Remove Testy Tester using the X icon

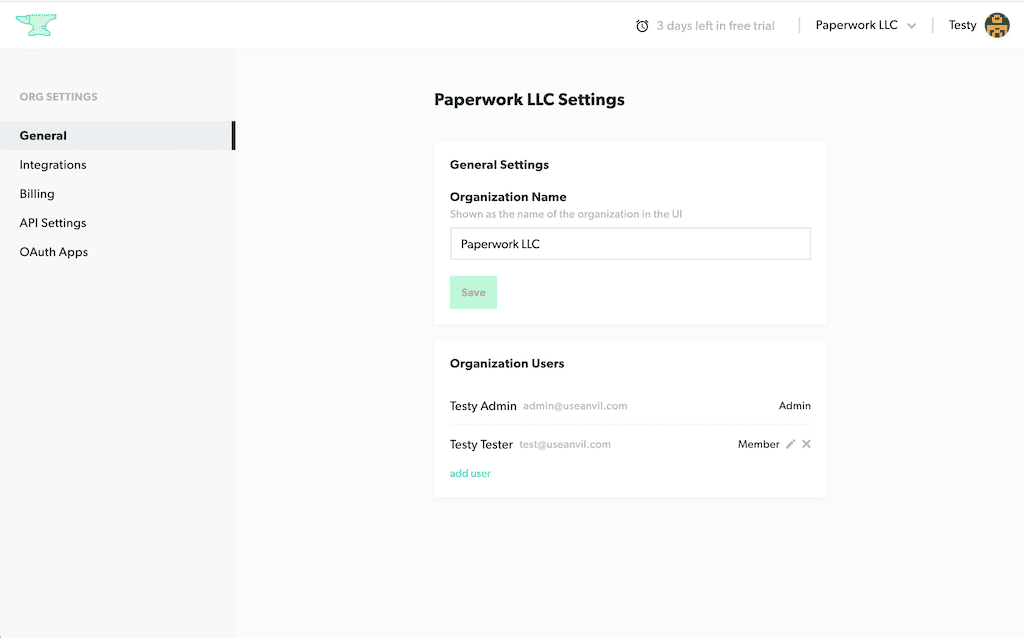coord(807,444)
